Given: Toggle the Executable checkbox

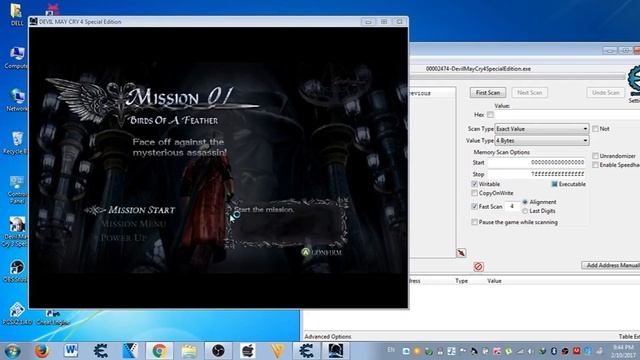Looking at the screenshot, I should click(x=554, y=184).
